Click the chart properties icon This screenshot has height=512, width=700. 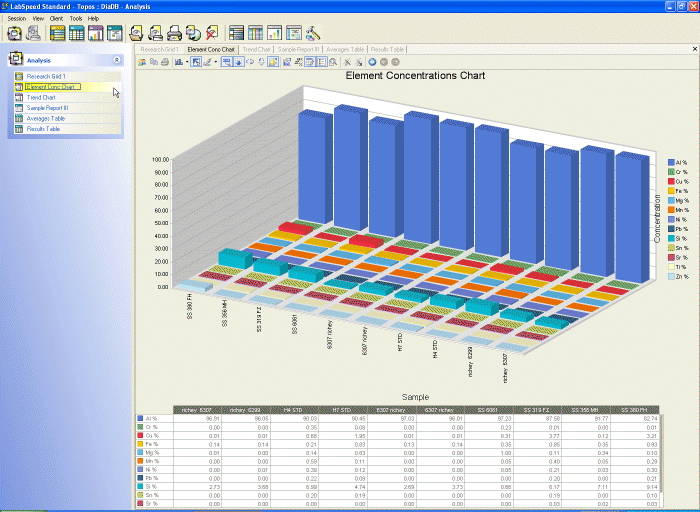tap(287, 62)
